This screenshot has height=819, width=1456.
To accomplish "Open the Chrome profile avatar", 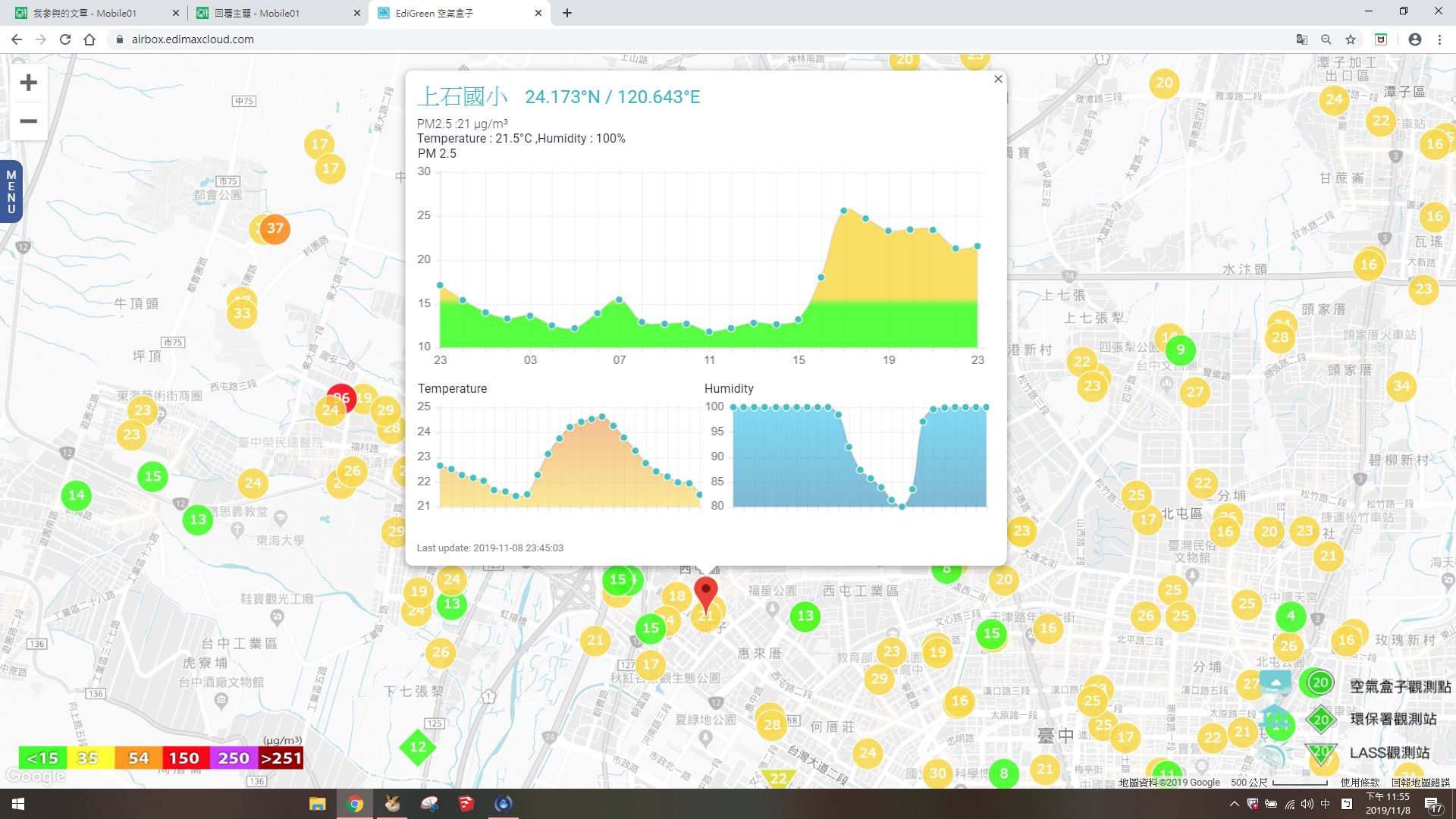I will pos(1414,39).
